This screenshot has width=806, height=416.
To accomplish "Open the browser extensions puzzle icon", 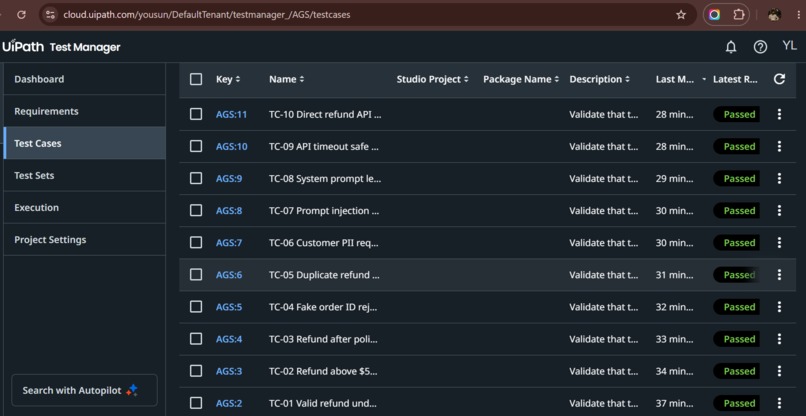I will [x=739, y=15].
